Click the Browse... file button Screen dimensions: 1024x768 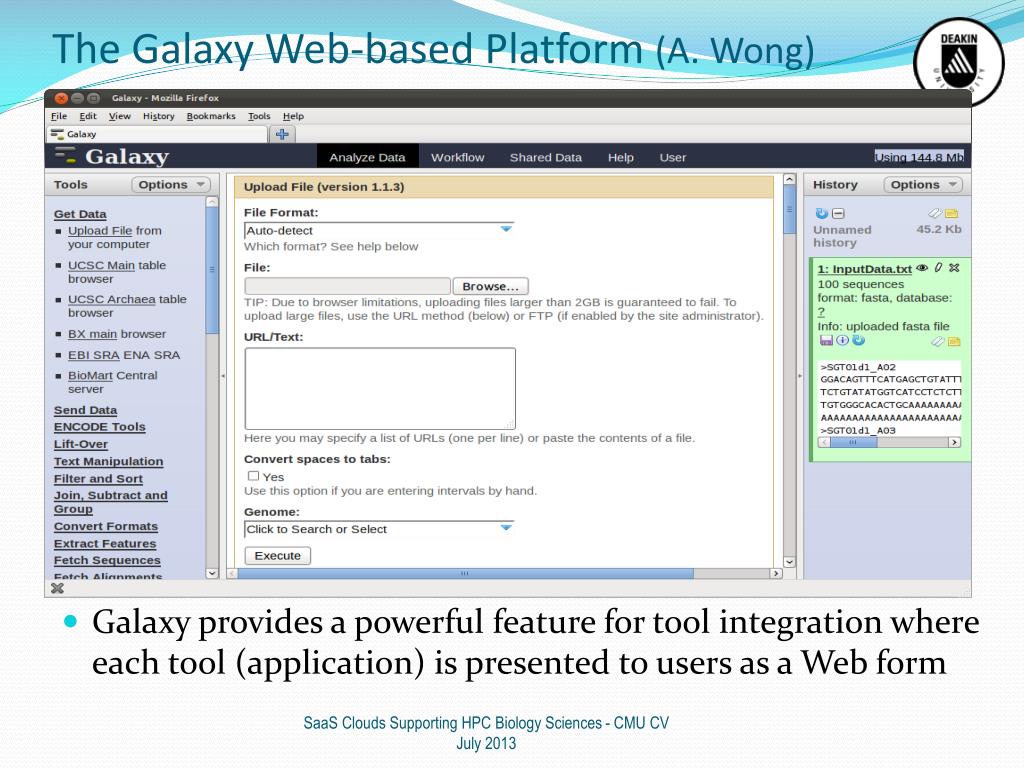coord(490,286)
